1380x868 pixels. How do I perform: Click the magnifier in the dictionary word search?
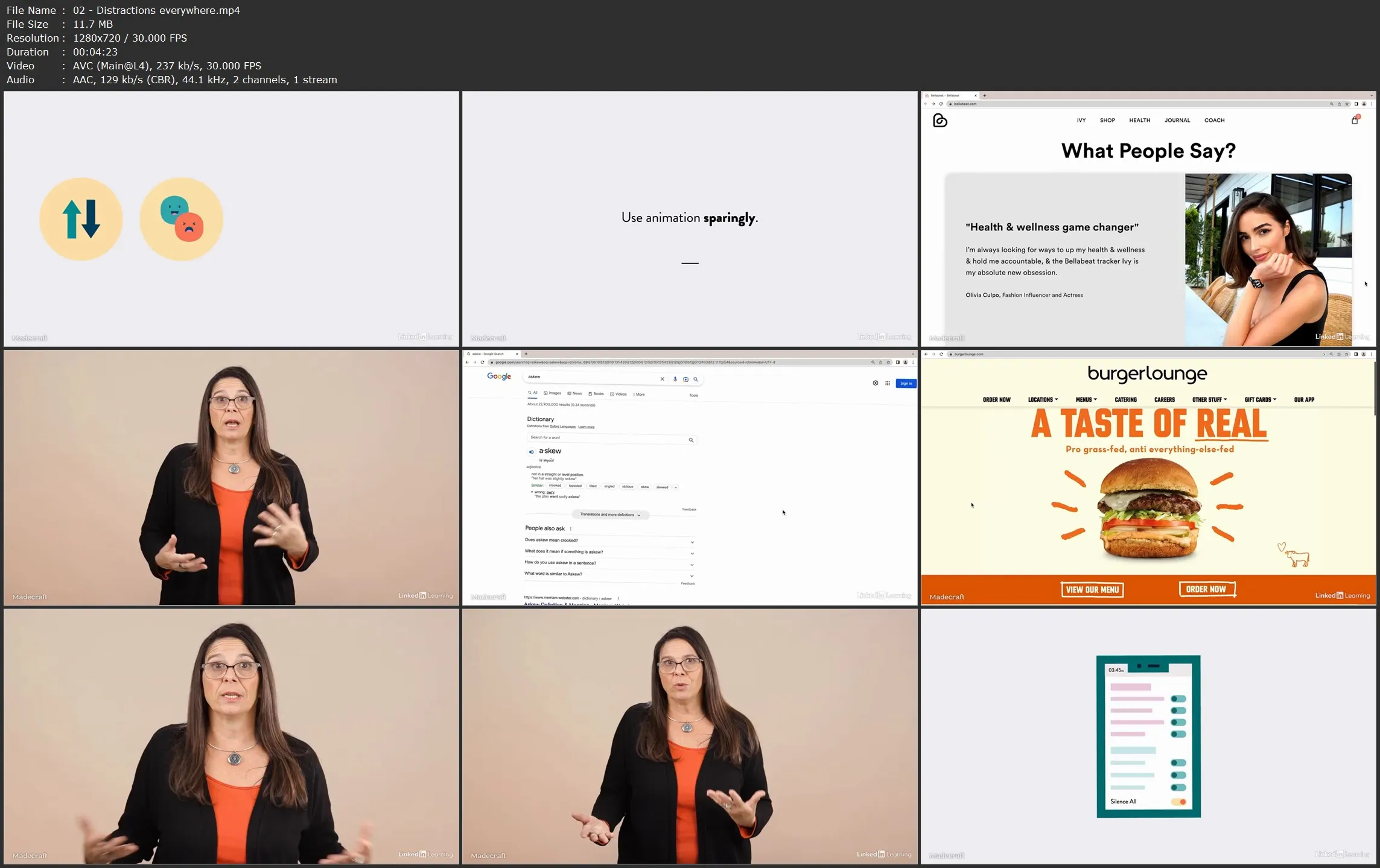[691, 440]
